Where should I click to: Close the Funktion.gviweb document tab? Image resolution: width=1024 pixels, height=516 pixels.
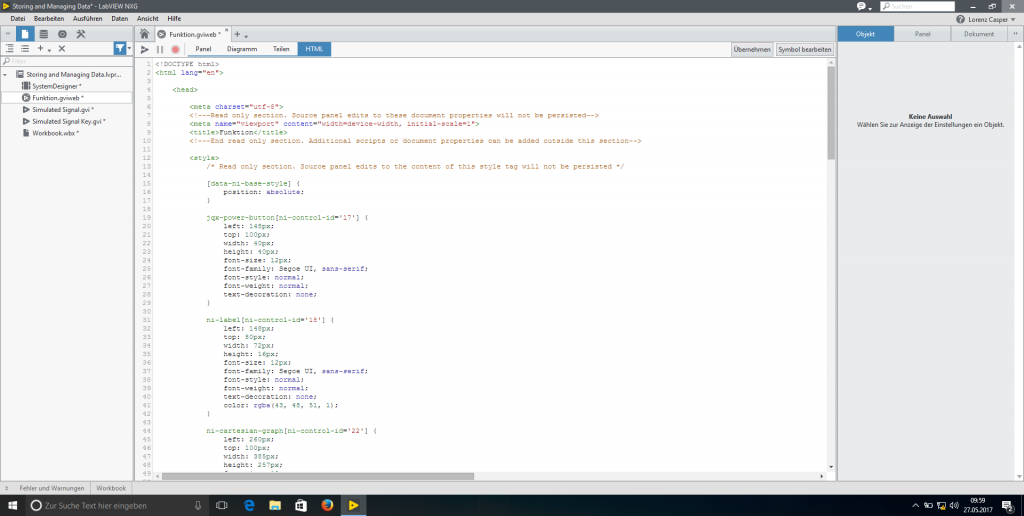coord(227,31)
